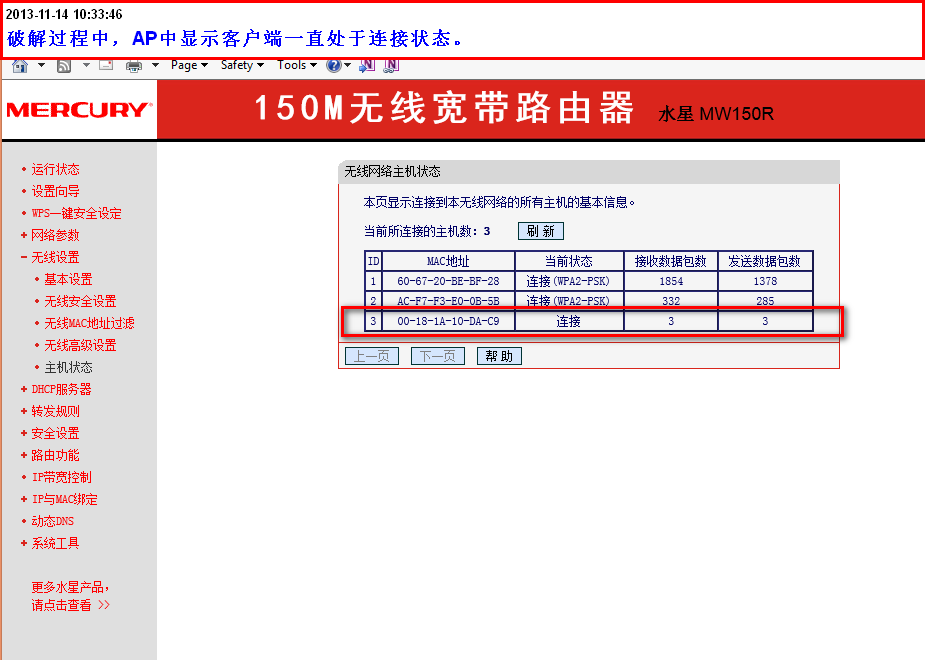The image size is (925, 660).
Task: Open 无线MAC地址过滤 submenu item
Action: (x=89, y=323)
